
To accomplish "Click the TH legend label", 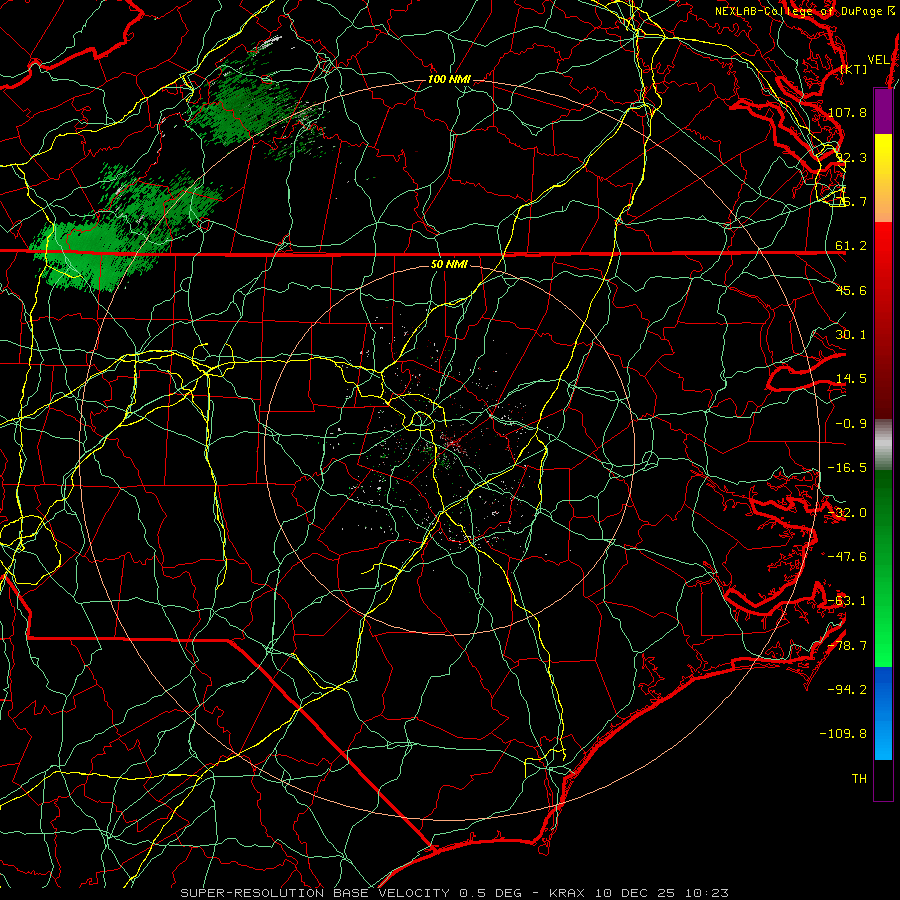I will pyautogui.click(x=859, y=779).
